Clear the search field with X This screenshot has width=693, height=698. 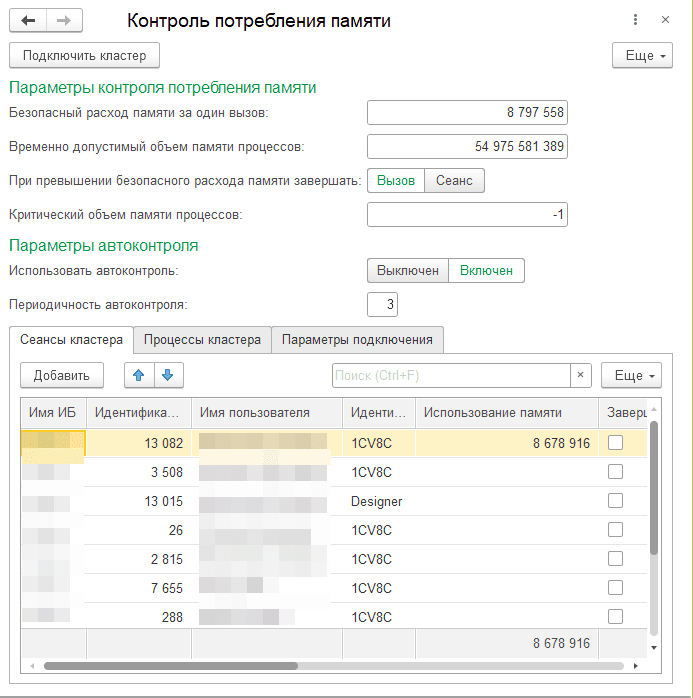pos(581,375)
